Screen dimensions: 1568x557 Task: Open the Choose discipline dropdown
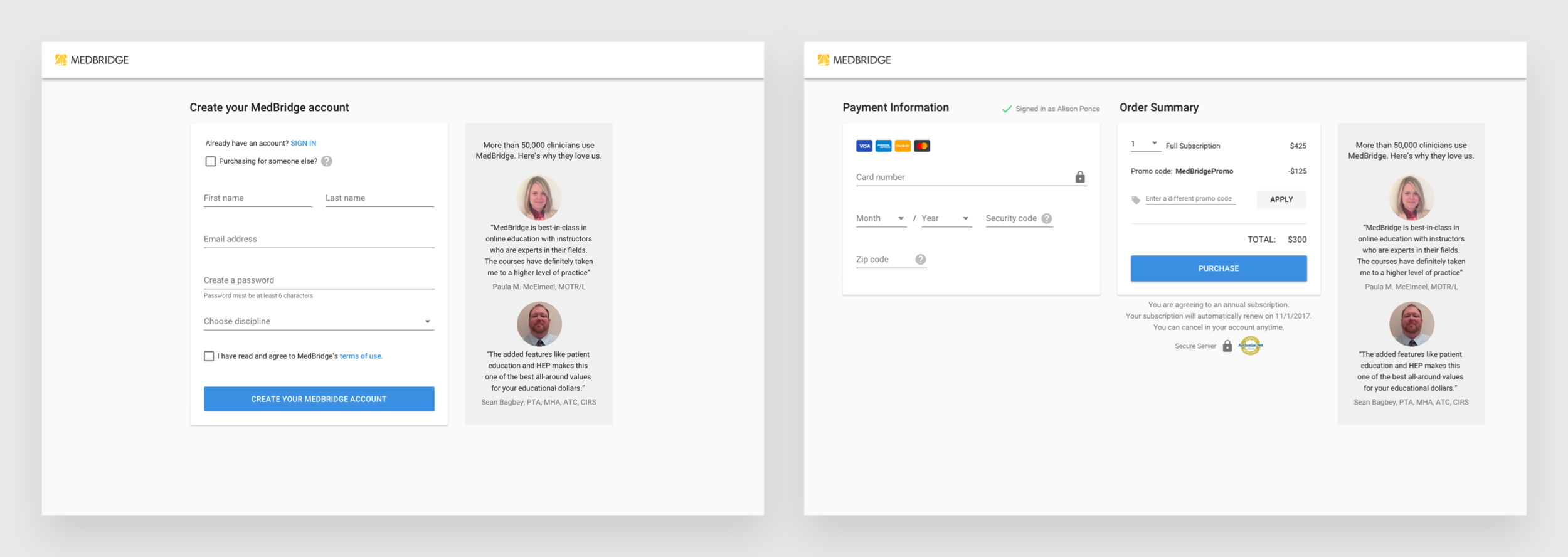(319, 321)
